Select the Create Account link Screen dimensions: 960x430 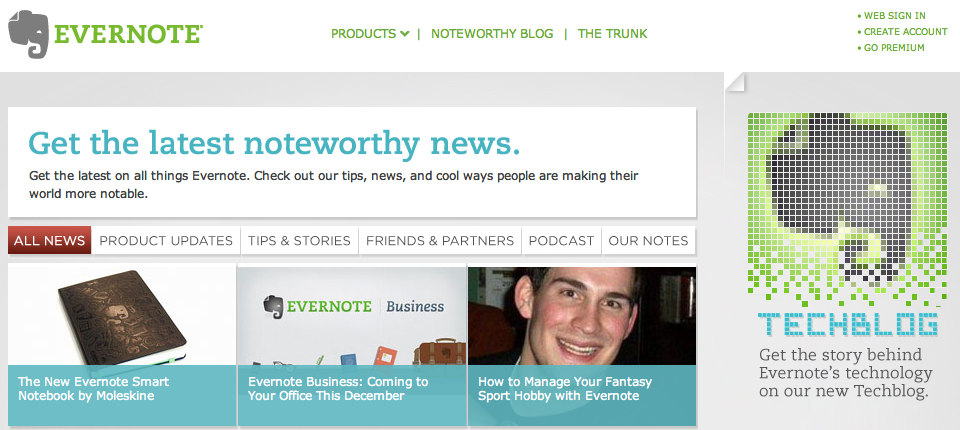[906, 32]
